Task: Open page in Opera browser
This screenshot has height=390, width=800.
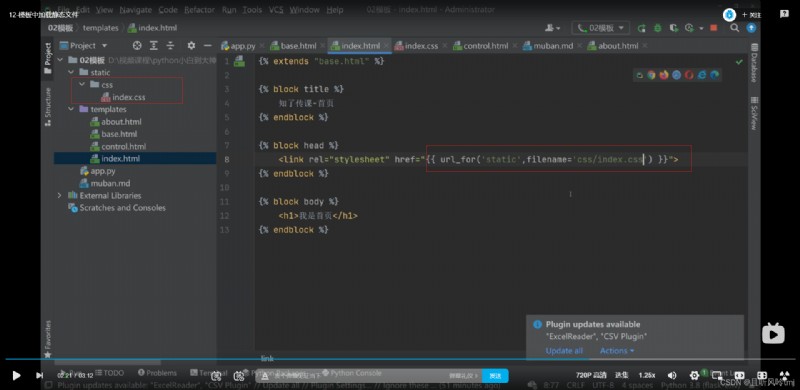Action: click(689, 75)
